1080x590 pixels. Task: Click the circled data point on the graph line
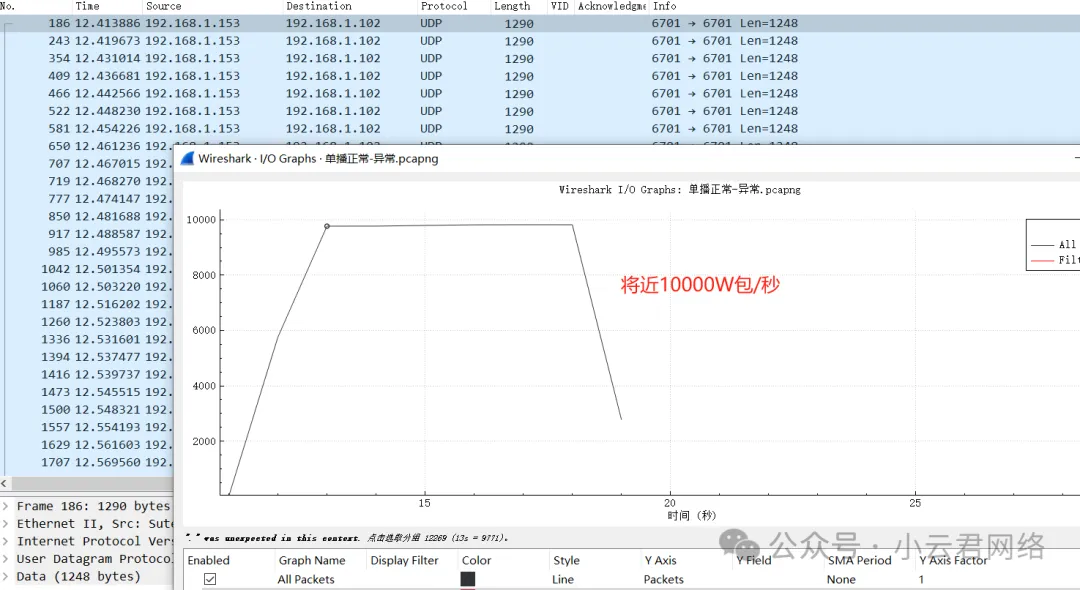[x=327, y=226]
